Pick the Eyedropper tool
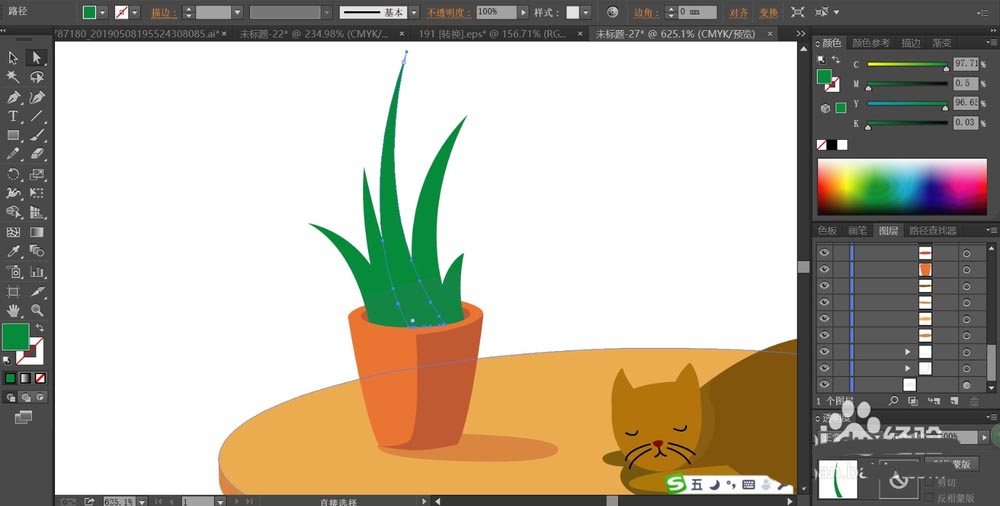 [x=13, y=251]
